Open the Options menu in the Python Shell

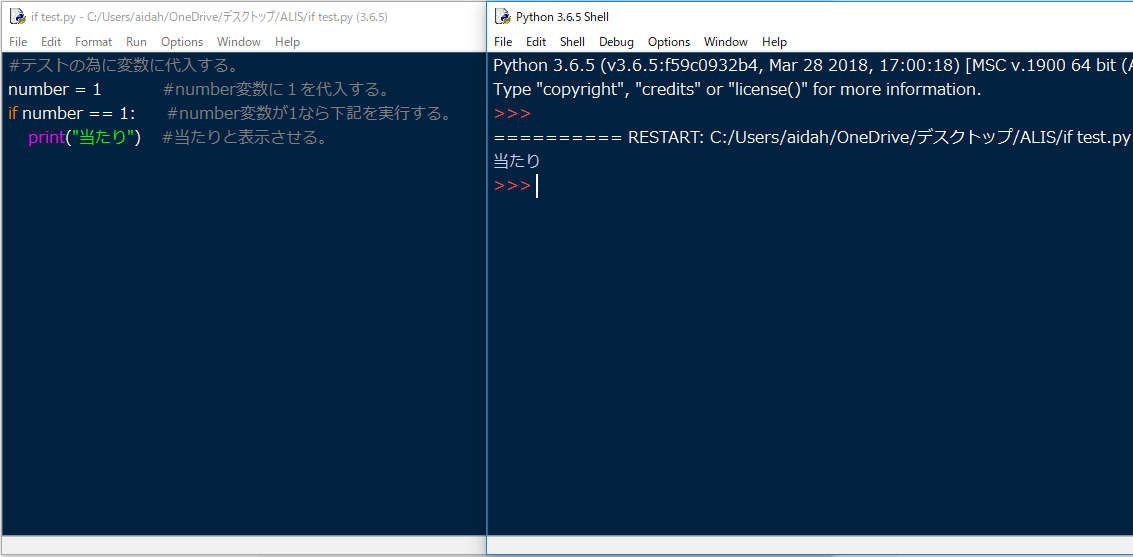click(x=669, y=42)
